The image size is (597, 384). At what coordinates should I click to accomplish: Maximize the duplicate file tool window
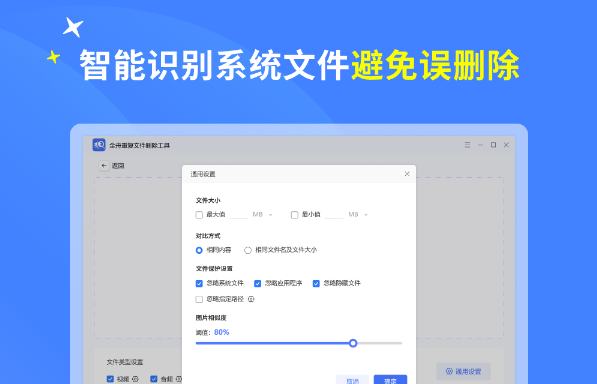pos(493,145)
